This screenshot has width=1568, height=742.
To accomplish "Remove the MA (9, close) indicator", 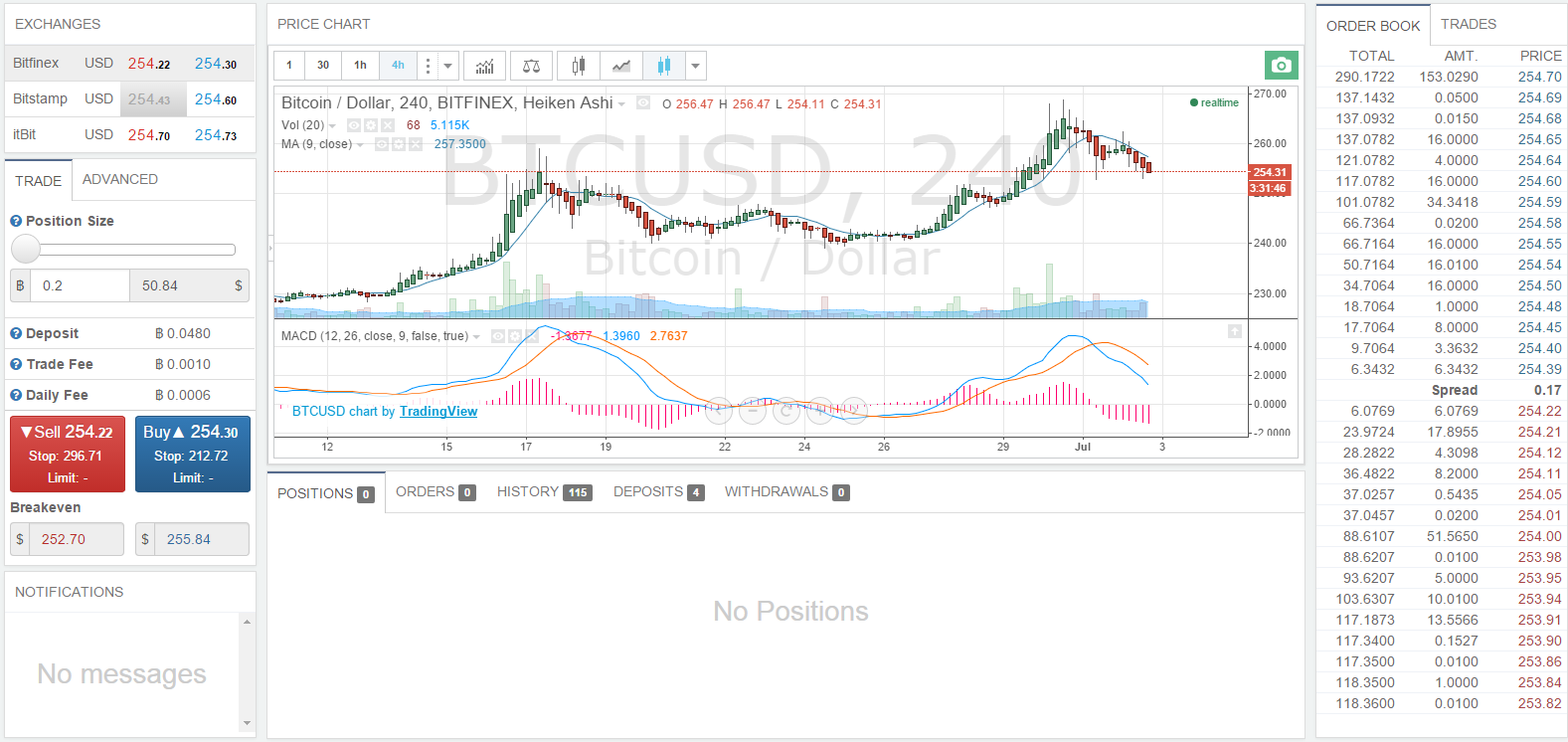I will tap(415, 144).
